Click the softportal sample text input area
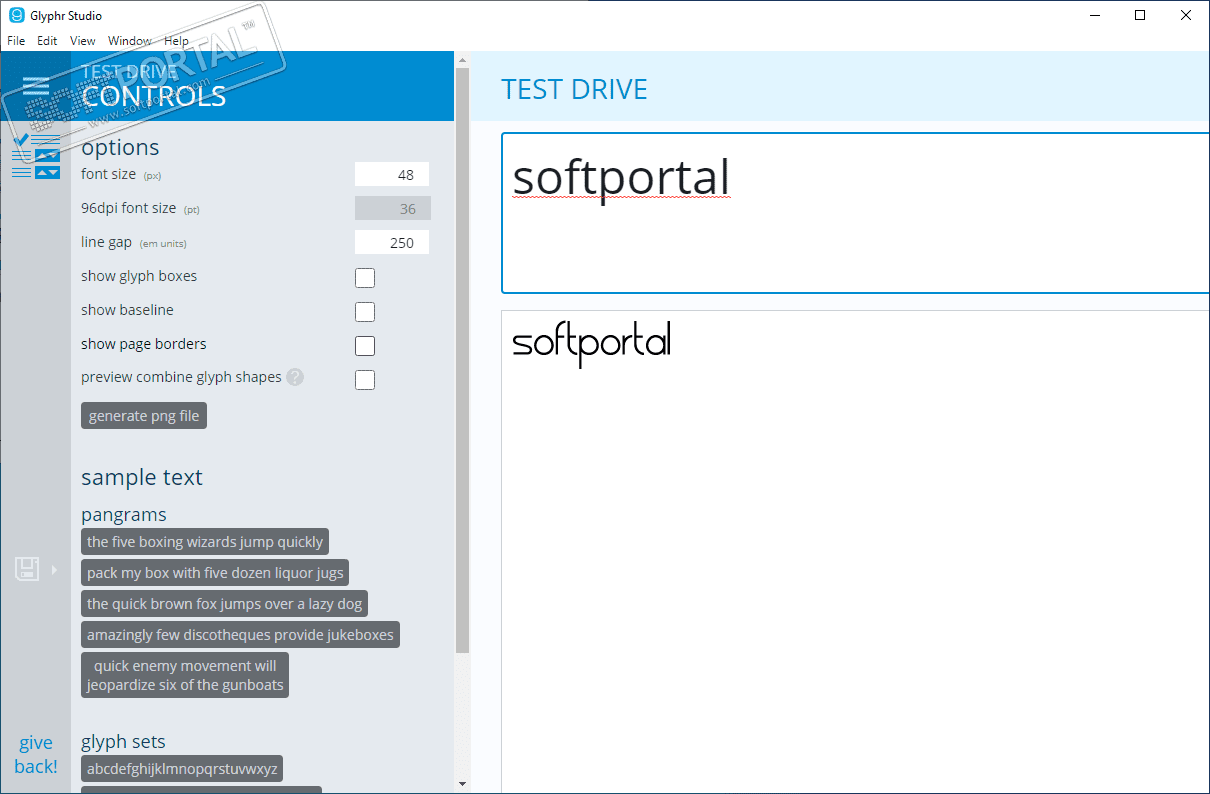 (x=855, y=213)
